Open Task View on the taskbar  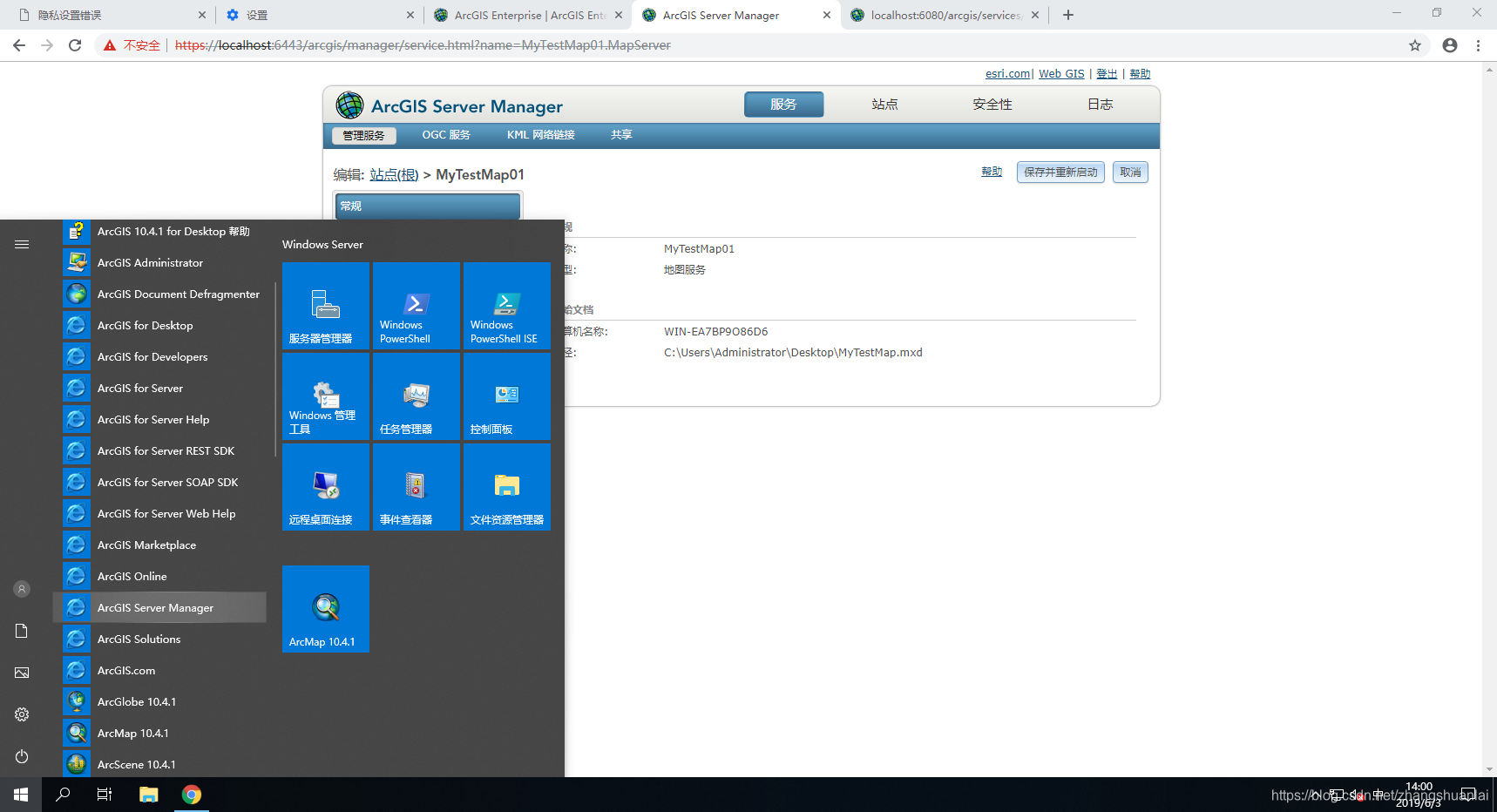[105, 795]
